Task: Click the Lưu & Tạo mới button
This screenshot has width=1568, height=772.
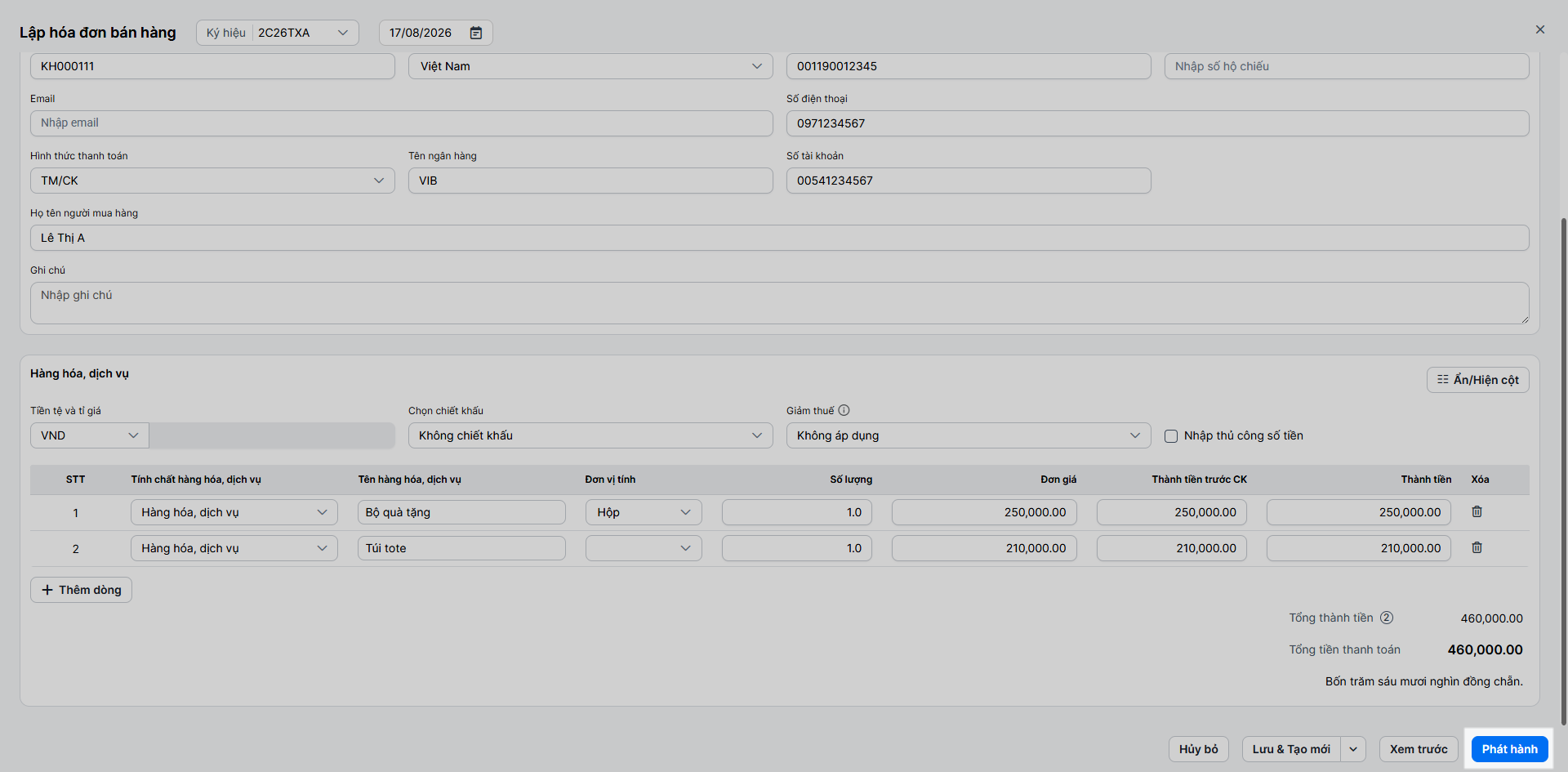Action: point(1291,749)
